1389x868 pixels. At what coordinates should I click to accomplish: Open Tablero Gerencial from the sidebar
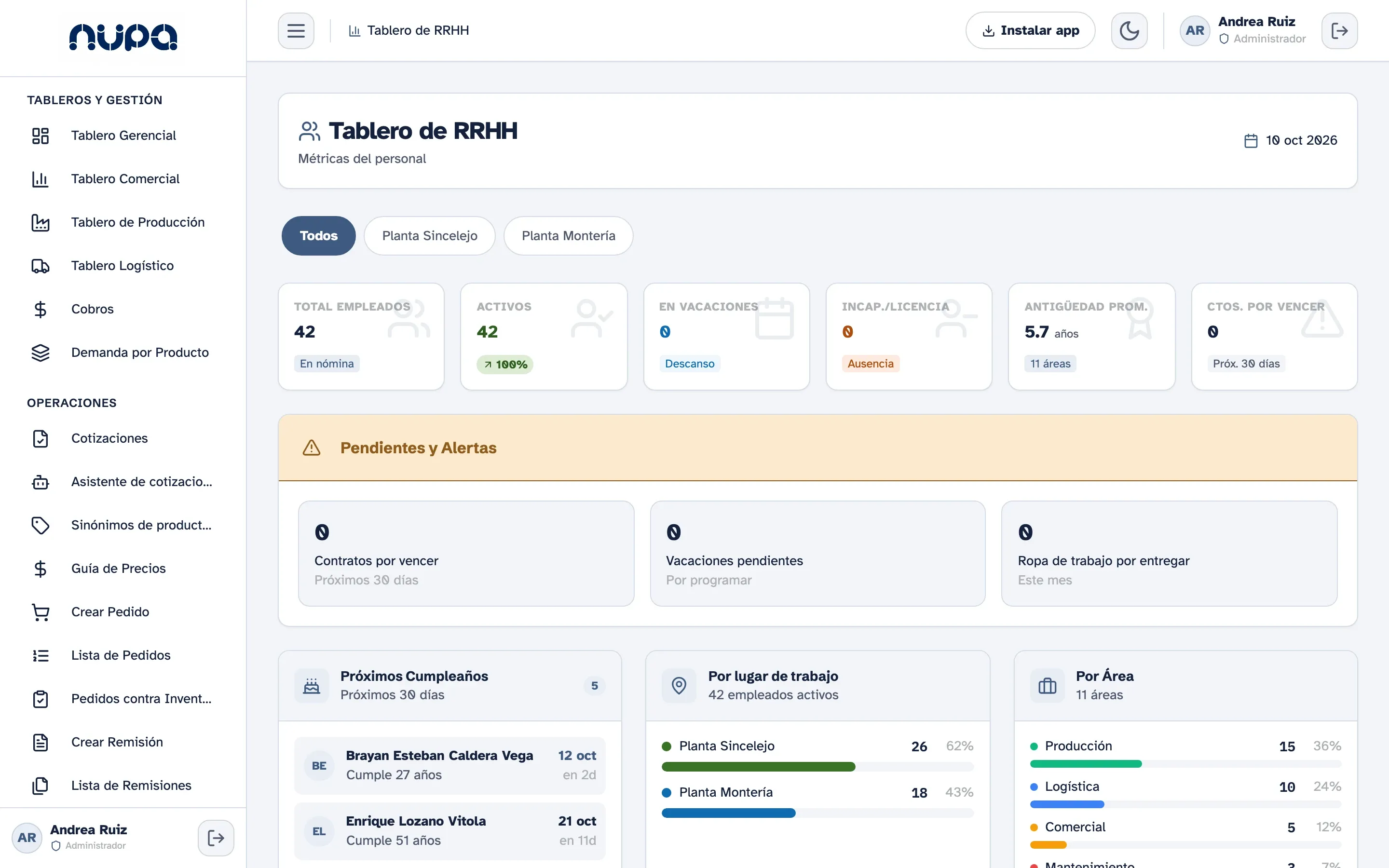click(x=123, y=136)
